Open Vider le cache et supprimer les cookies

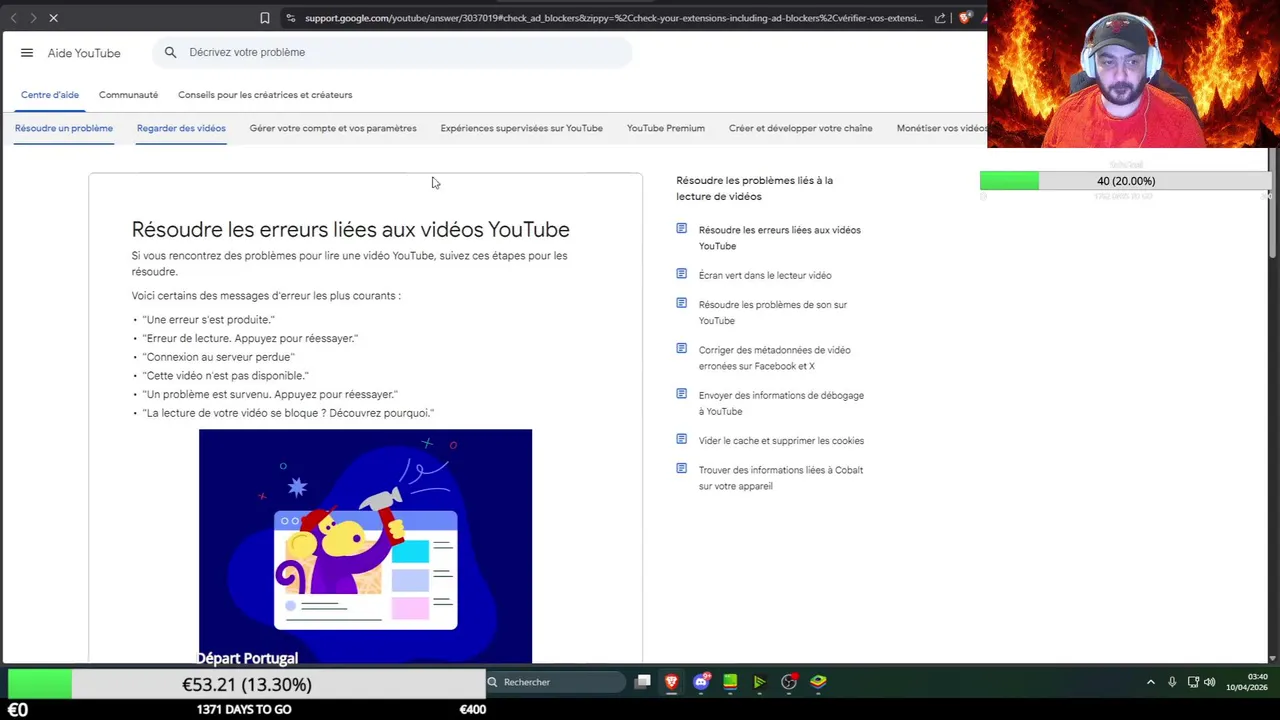[x=781, y=440]
